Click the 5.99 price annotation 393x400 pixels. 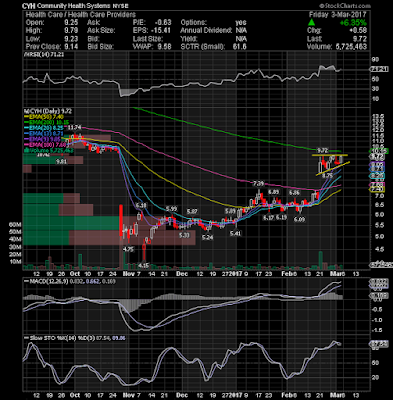click(x=171, y=209)
